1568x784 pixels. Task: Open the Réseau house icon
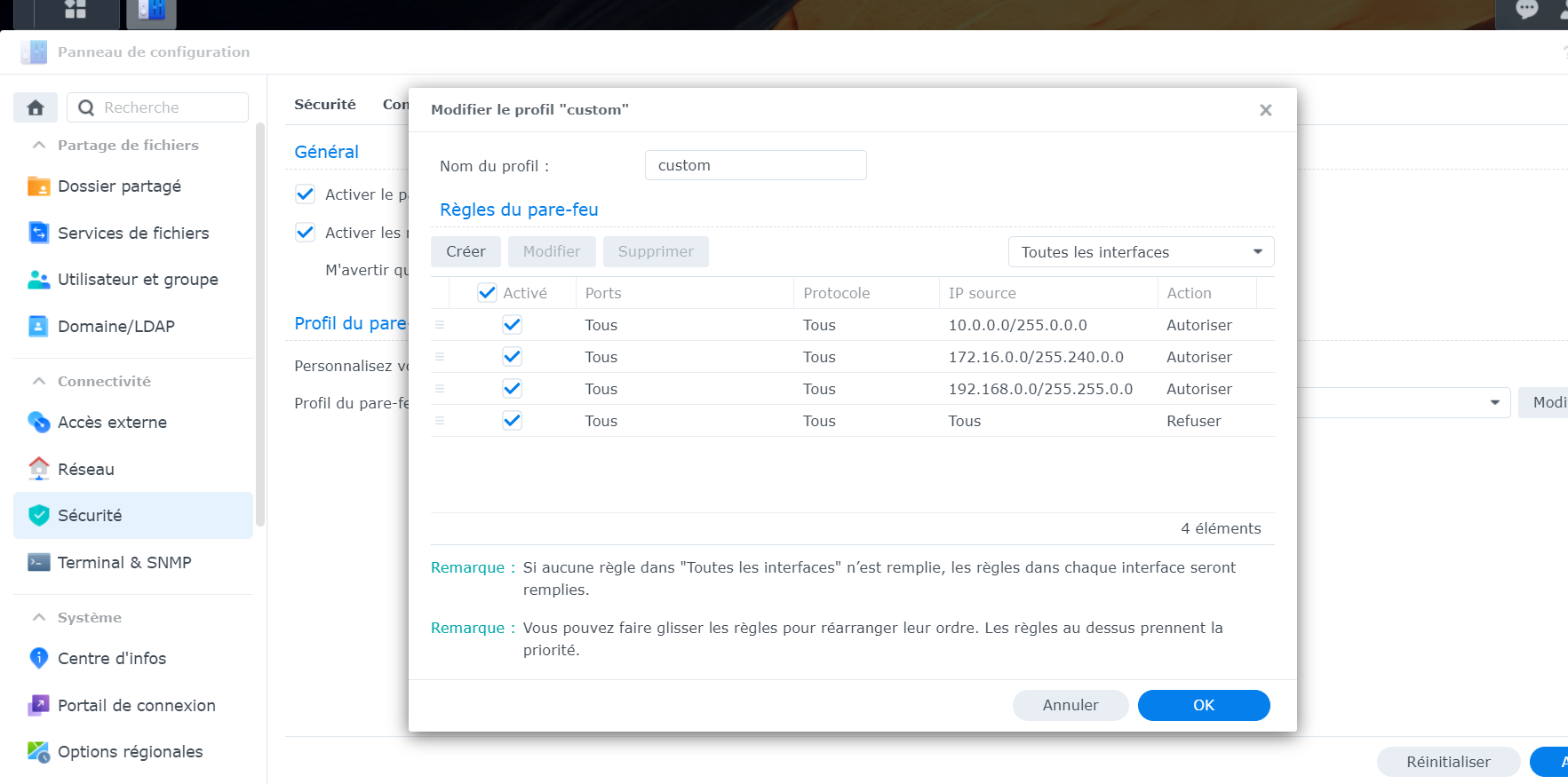(38, 469)
